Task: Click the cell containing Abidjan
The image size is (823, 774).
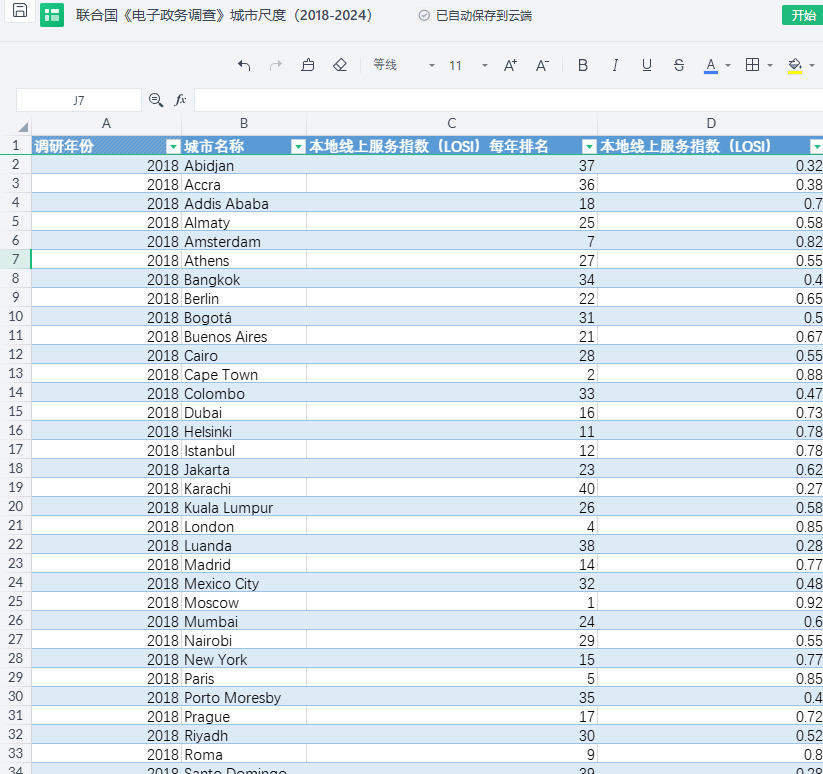Action: click(244, 165)
